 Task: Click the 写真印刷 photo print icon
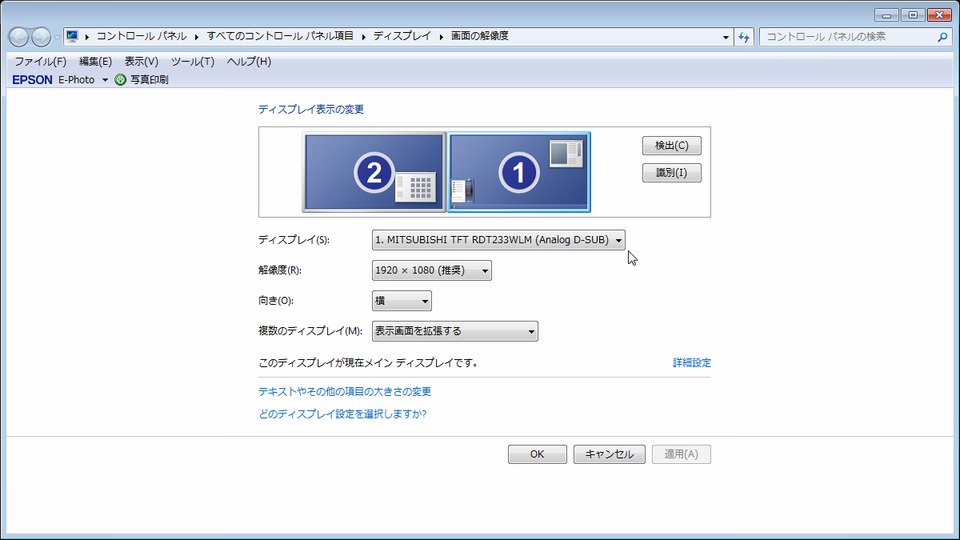coord(121,79)
